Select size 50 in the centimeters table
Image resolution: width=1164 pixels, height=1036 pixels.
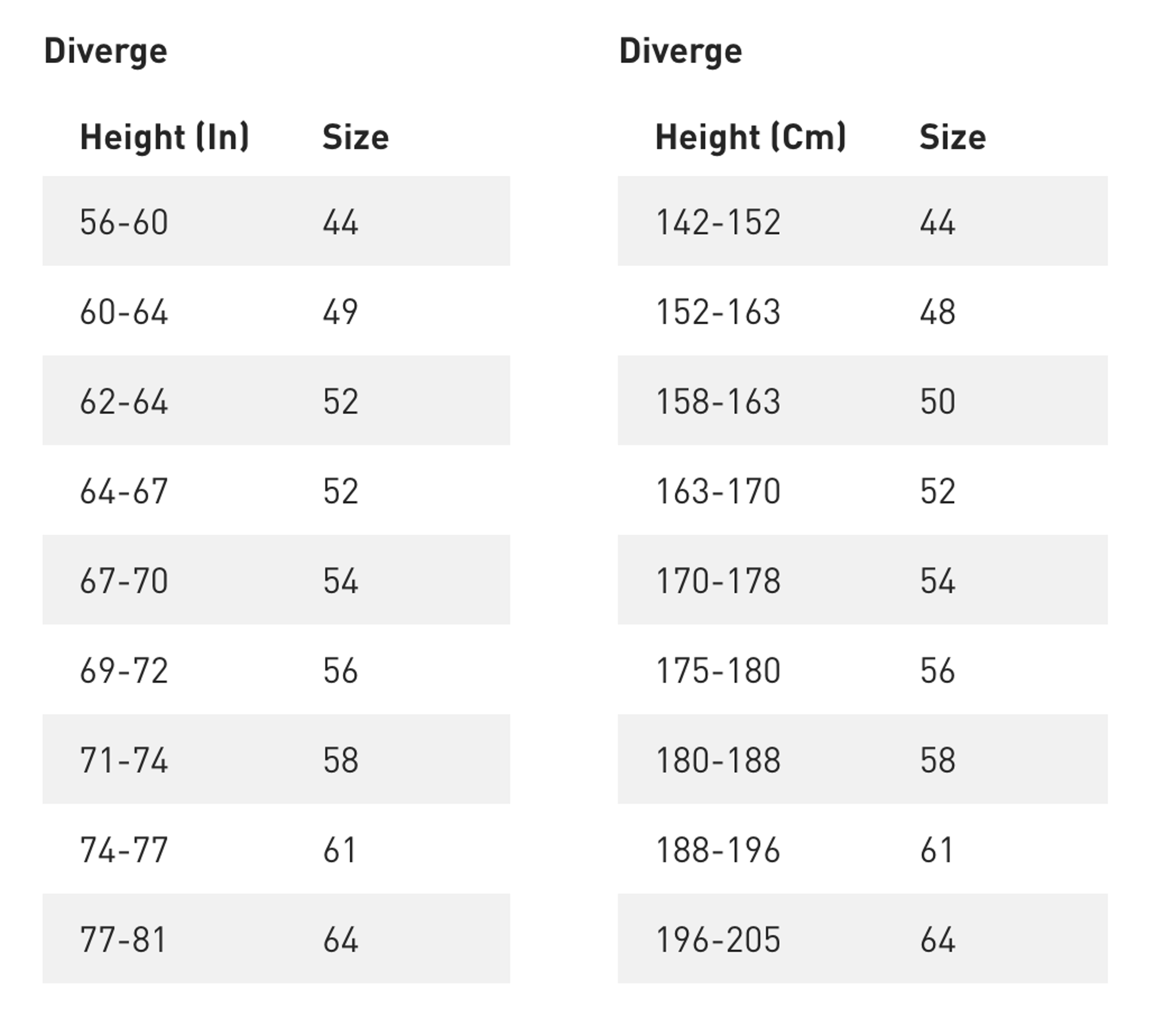[937, 401]
